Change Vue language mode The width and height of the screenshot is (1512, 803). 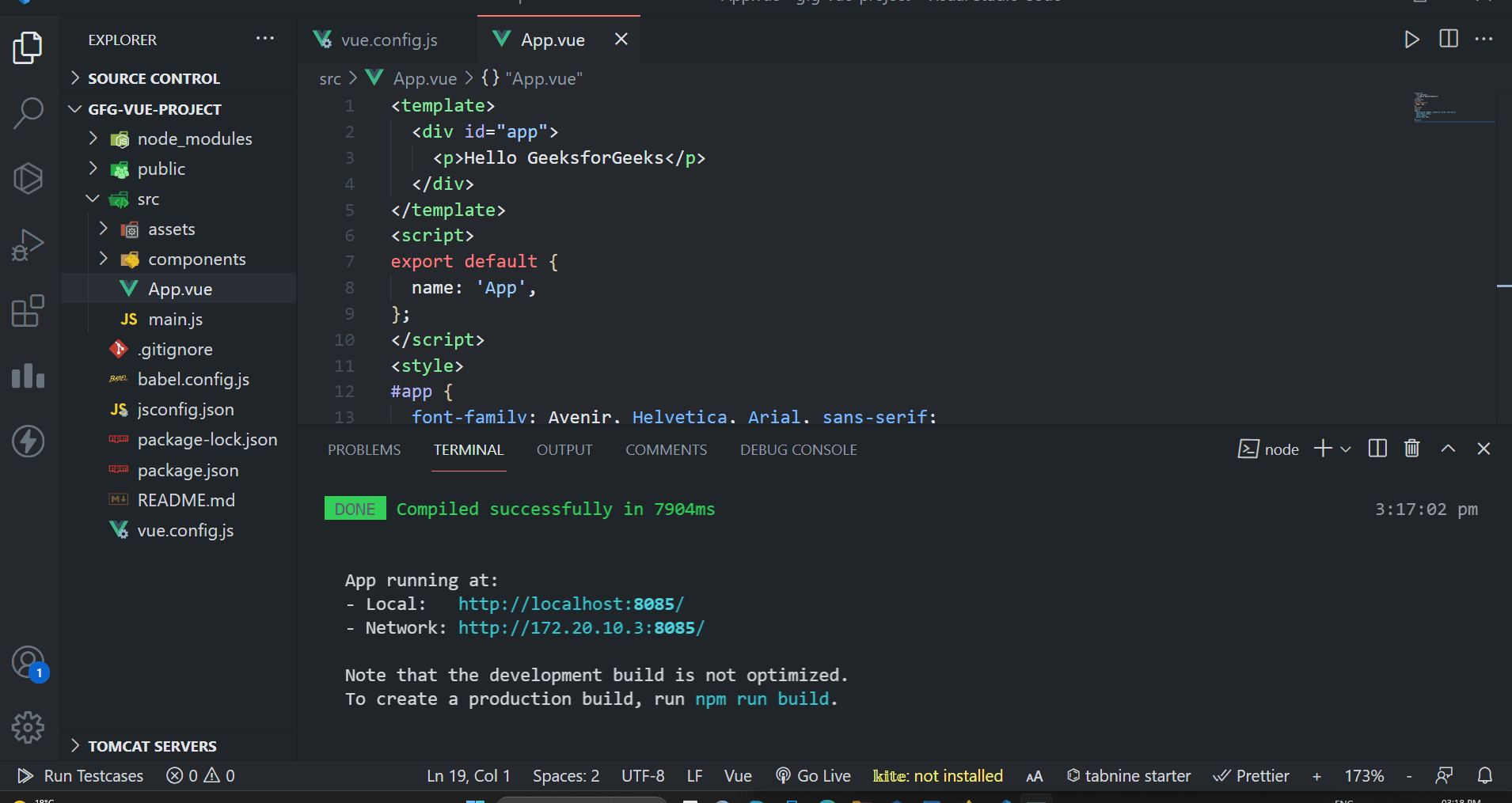[x=738, y=776]
